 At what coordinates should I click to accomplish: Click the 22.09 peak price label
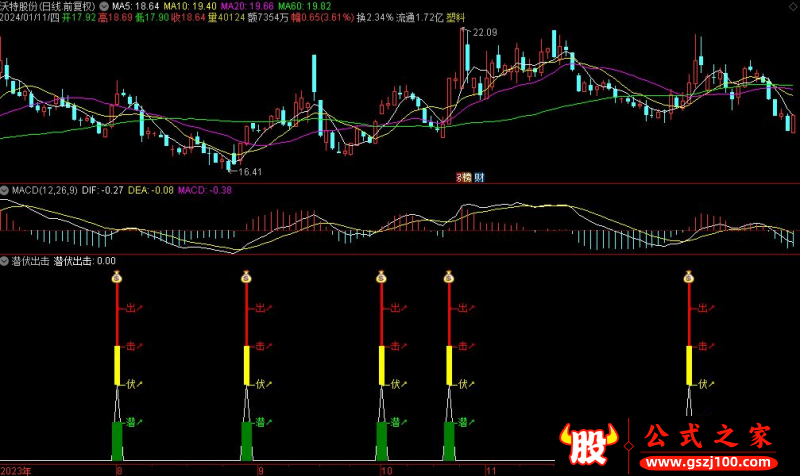pos(485,33)
